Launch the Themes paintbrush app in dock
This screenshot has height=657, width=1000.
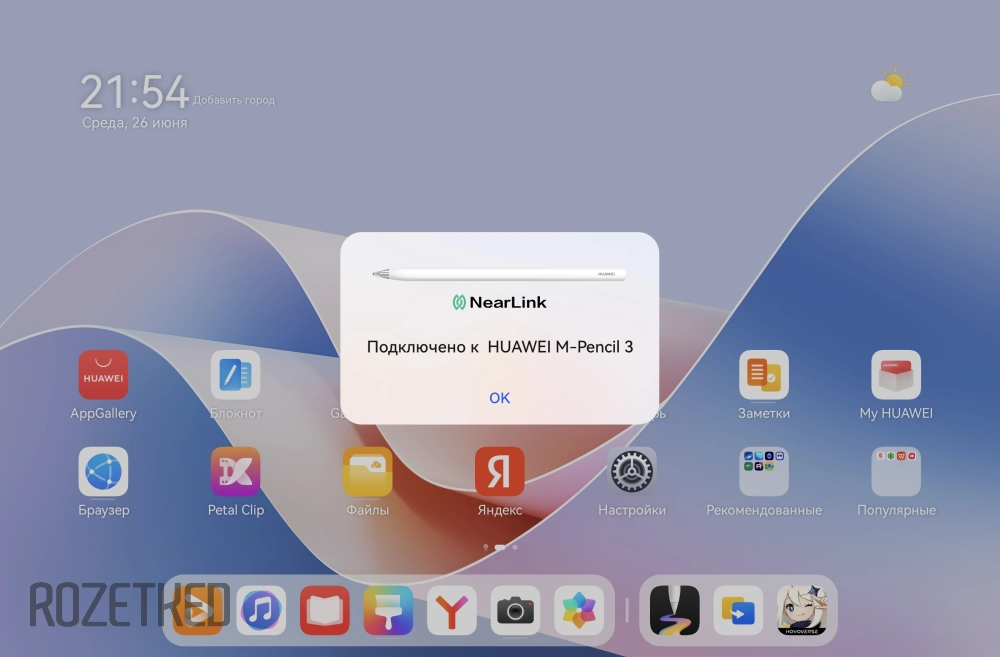tap(388, 610)
